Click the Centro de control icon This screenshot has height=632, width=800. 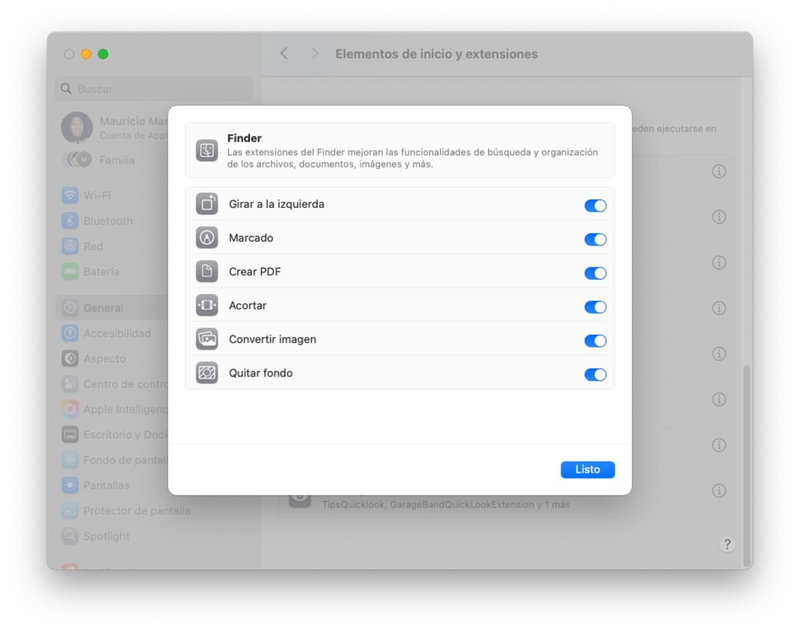pos(70,384)
